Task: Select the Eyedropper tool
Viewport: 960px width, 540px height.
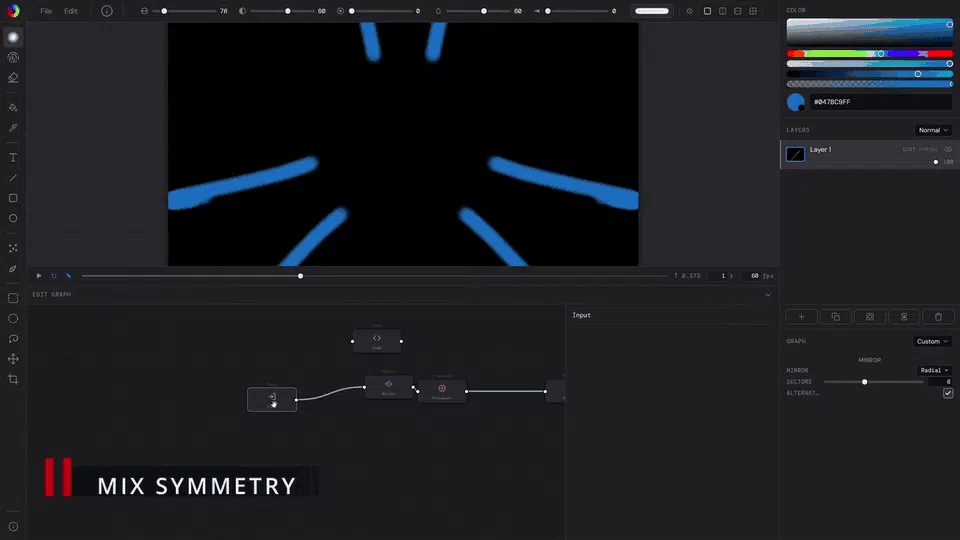Action: (13, 128)
